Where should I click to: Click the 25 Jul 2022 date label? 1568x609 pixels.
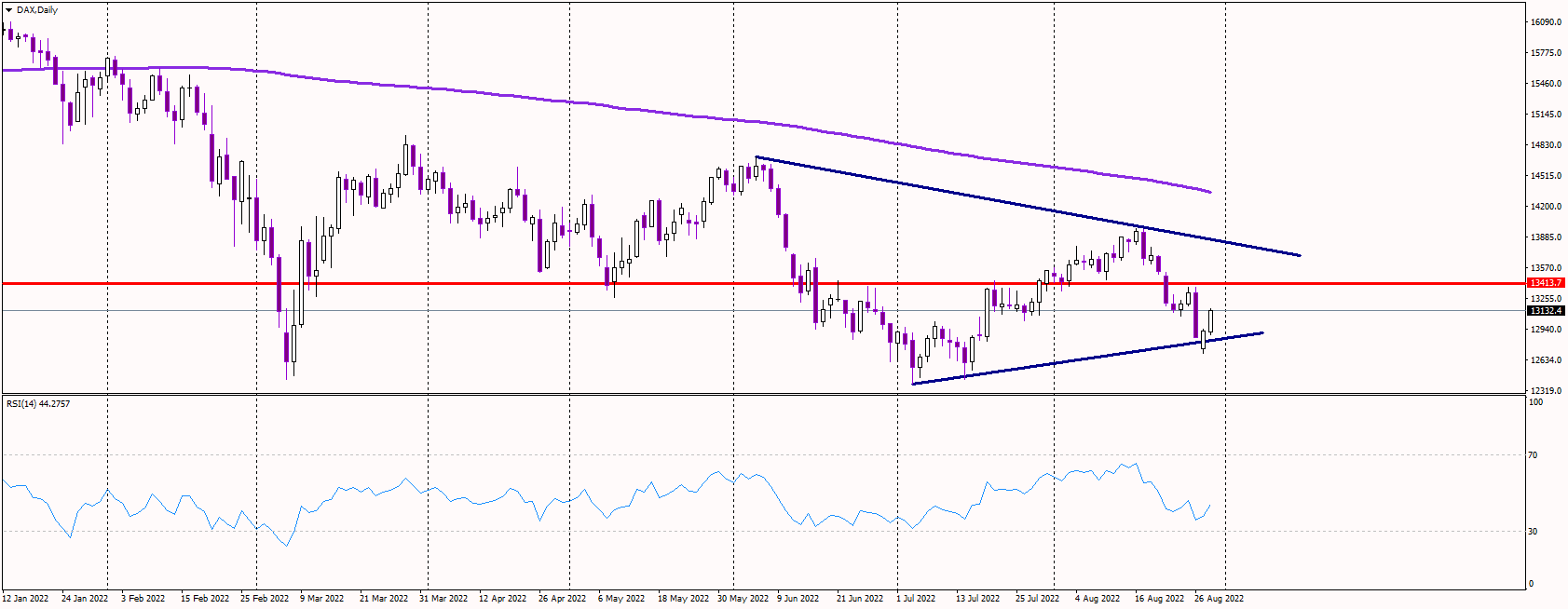(1038, 599)
